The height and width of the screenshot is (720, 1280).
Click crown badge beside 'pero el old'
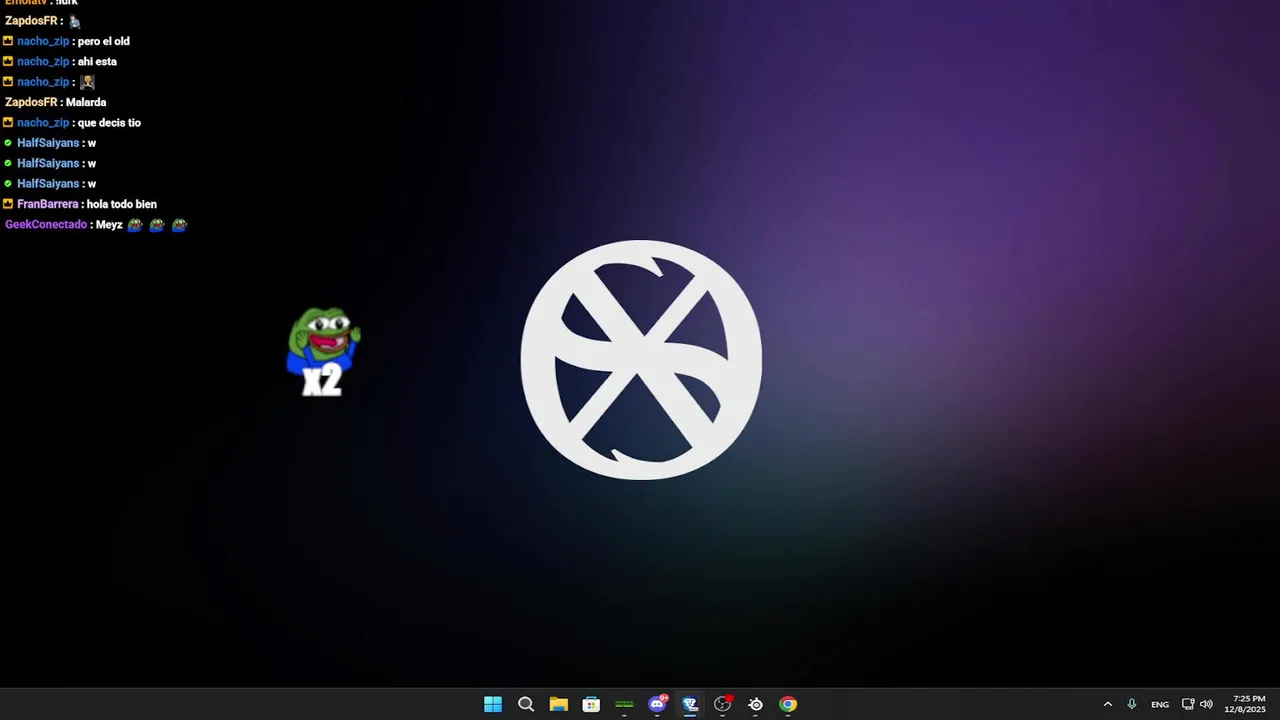coord(8,41)
